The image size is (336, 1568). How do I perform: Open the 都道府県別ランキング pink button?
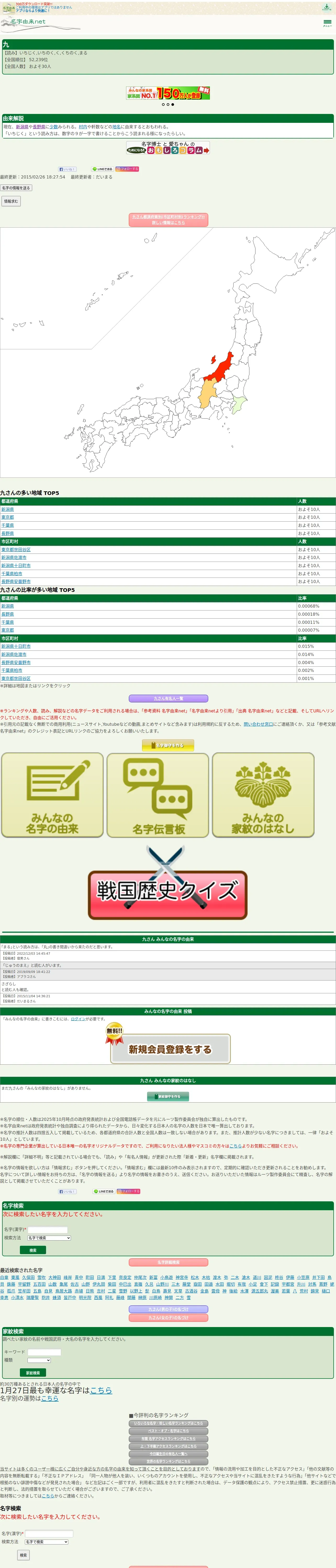[x=168, y=220]
